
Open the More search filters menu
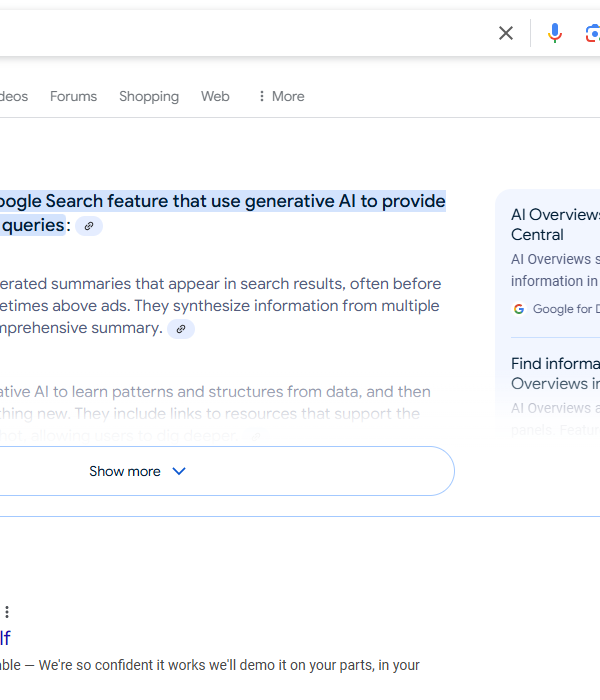point(281,96)
